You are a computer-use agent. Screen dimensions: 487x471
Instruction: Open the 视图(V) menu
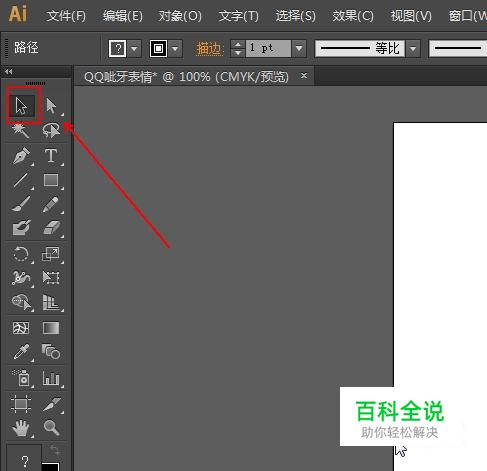point(411,16)
